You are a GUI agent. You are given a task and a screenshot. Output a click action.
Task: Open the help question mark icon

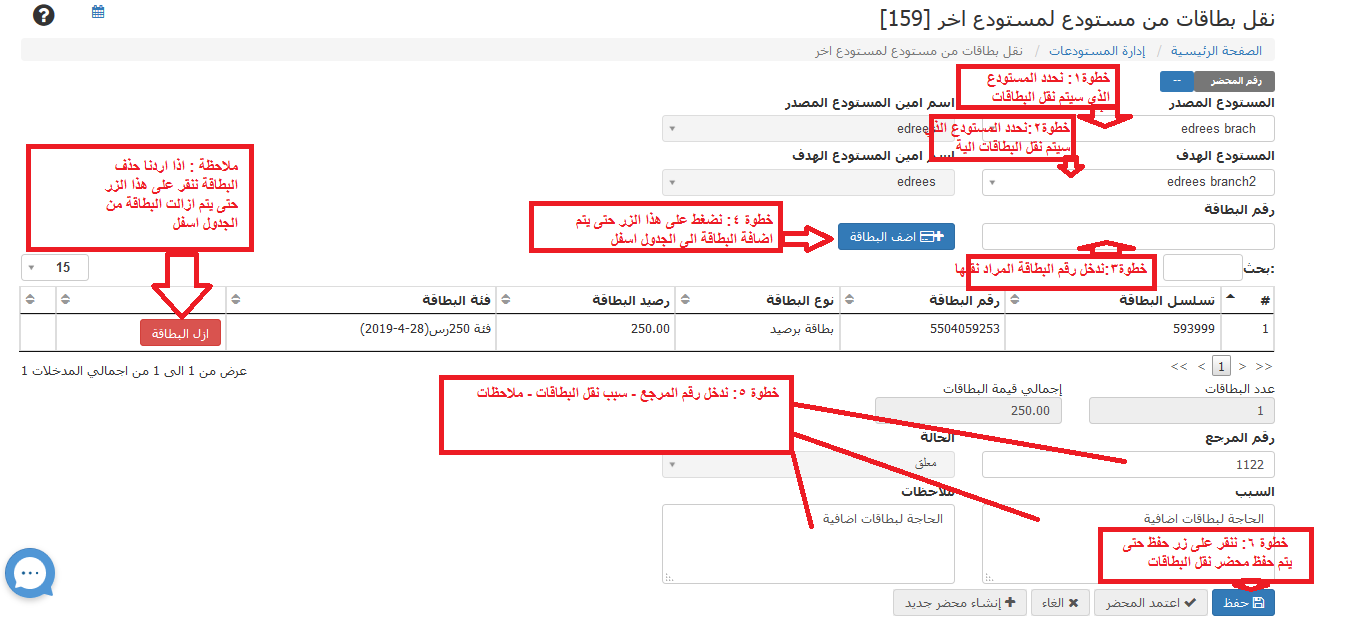pos(44,15)
